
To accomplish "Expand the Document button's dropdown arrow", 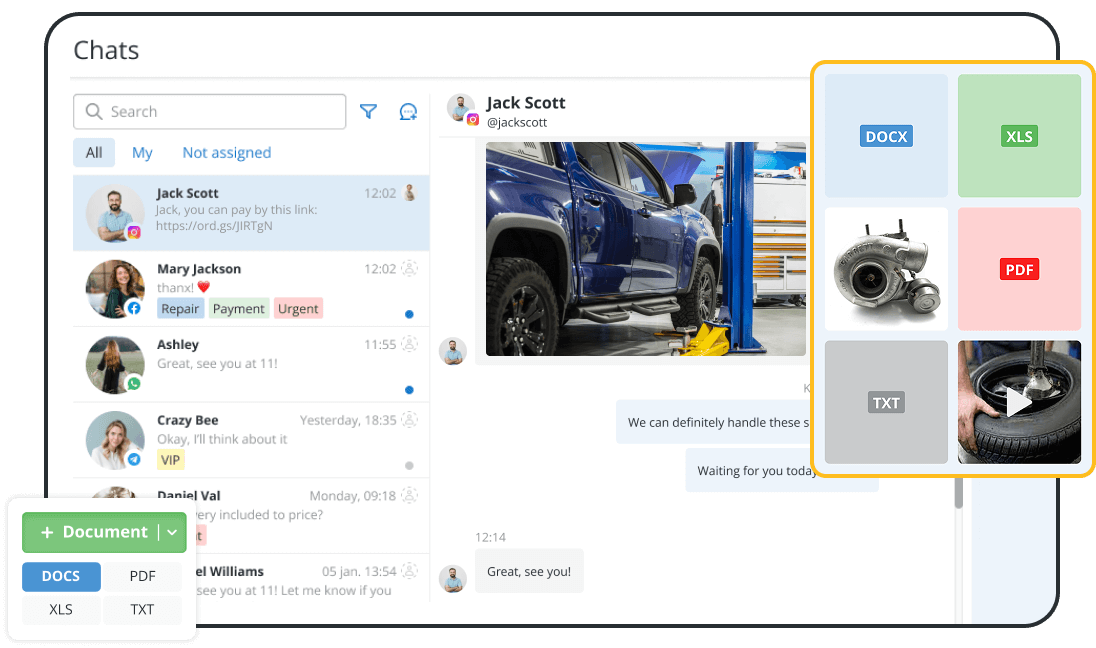I will [x=171, y=532].
